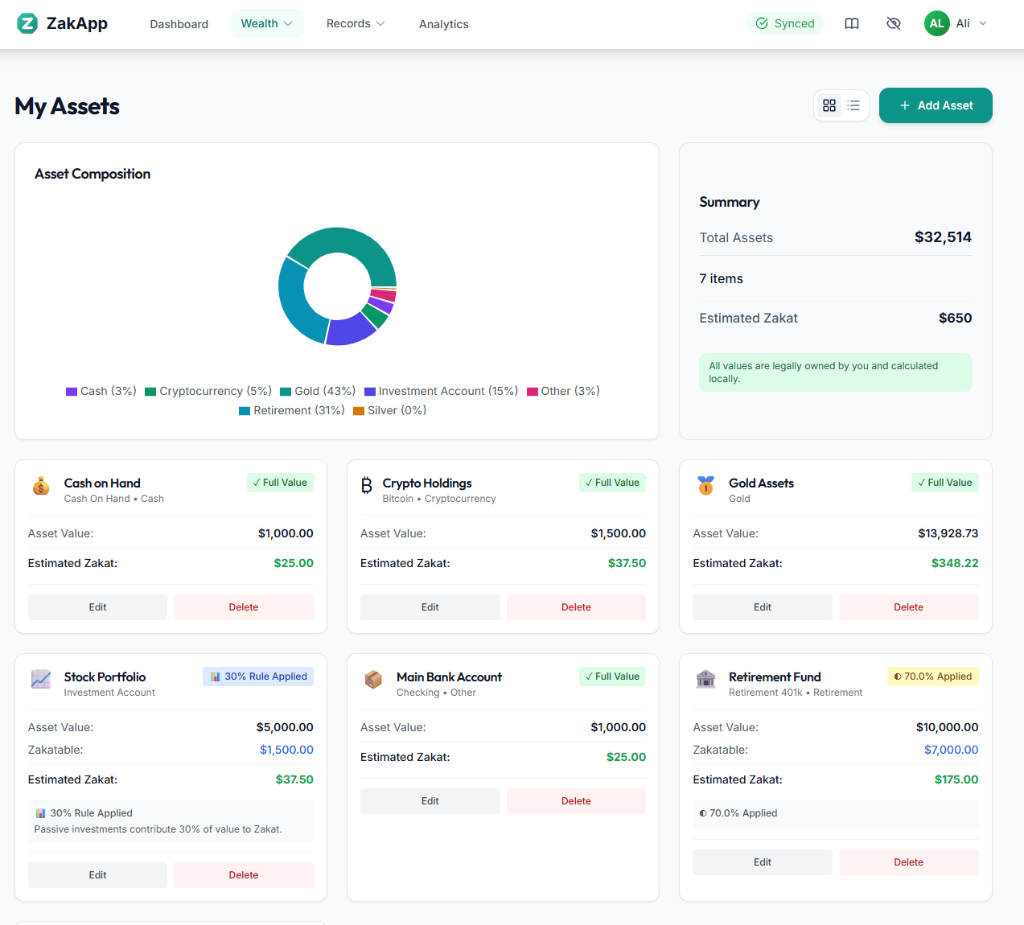Click the Gold segment of the donut chart

tap(355, 245)
